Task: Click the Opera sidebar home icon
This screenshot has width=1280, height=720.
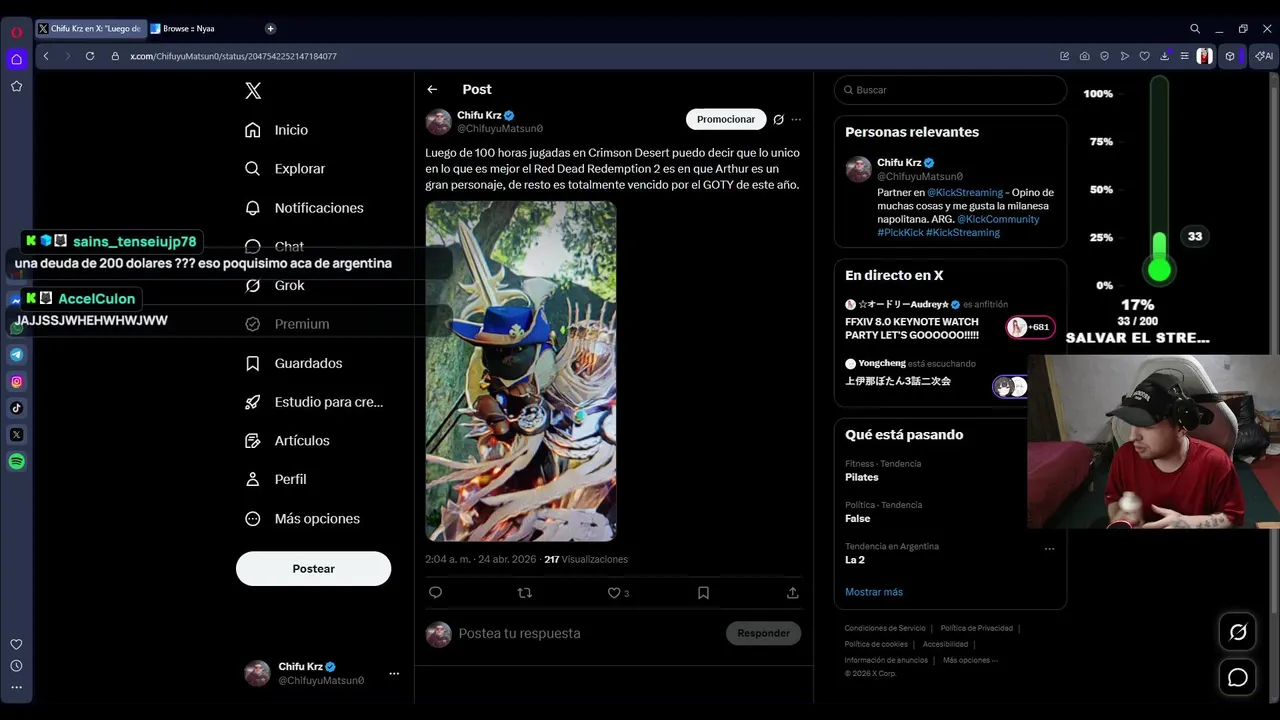Action: pyautogui.click(x=16, y=60)
